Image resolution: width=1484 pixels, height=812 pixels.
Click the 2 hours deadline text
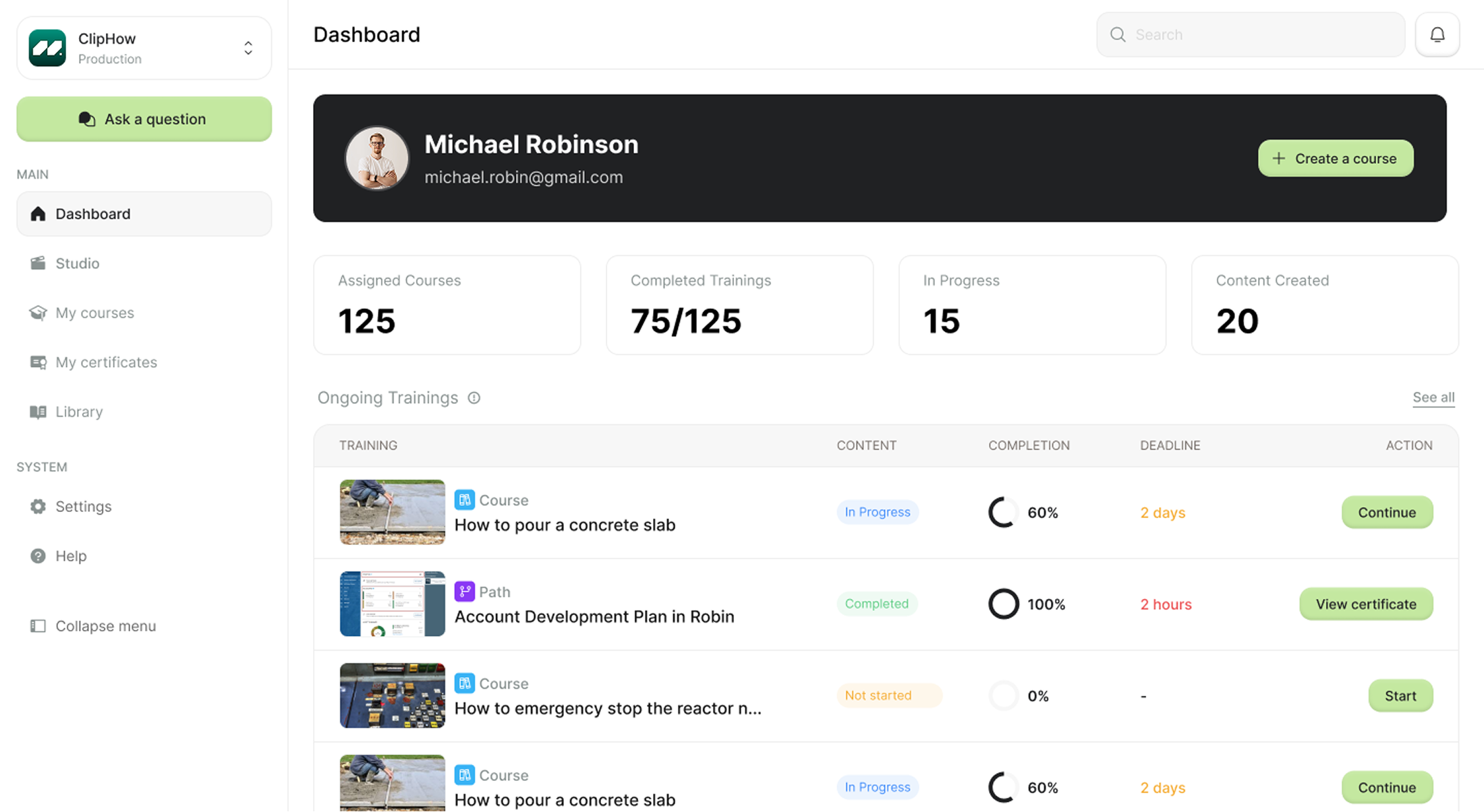[x=1166, y=604]
